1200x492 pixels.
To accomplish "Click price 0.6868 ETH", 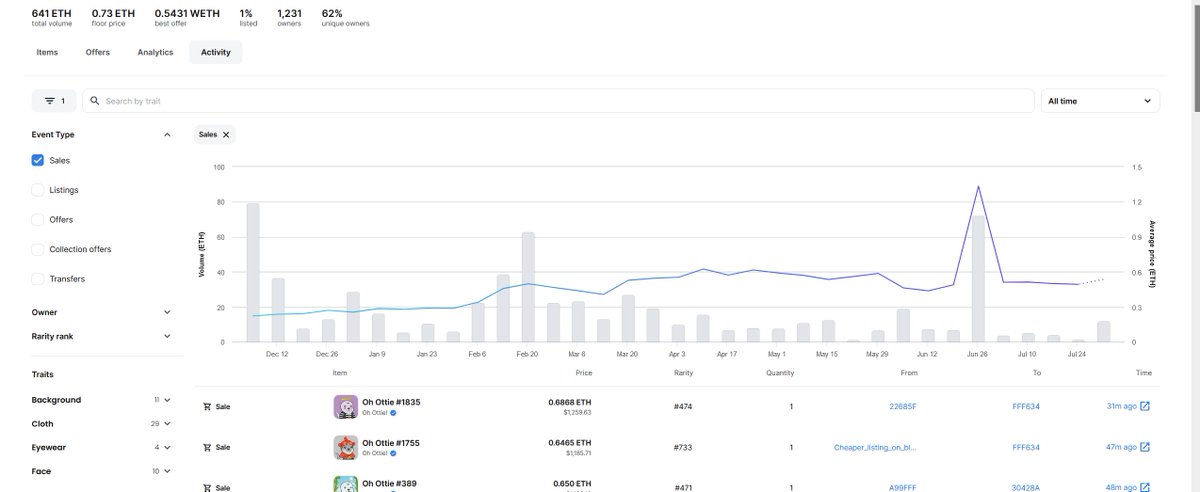I will (571, 401).
